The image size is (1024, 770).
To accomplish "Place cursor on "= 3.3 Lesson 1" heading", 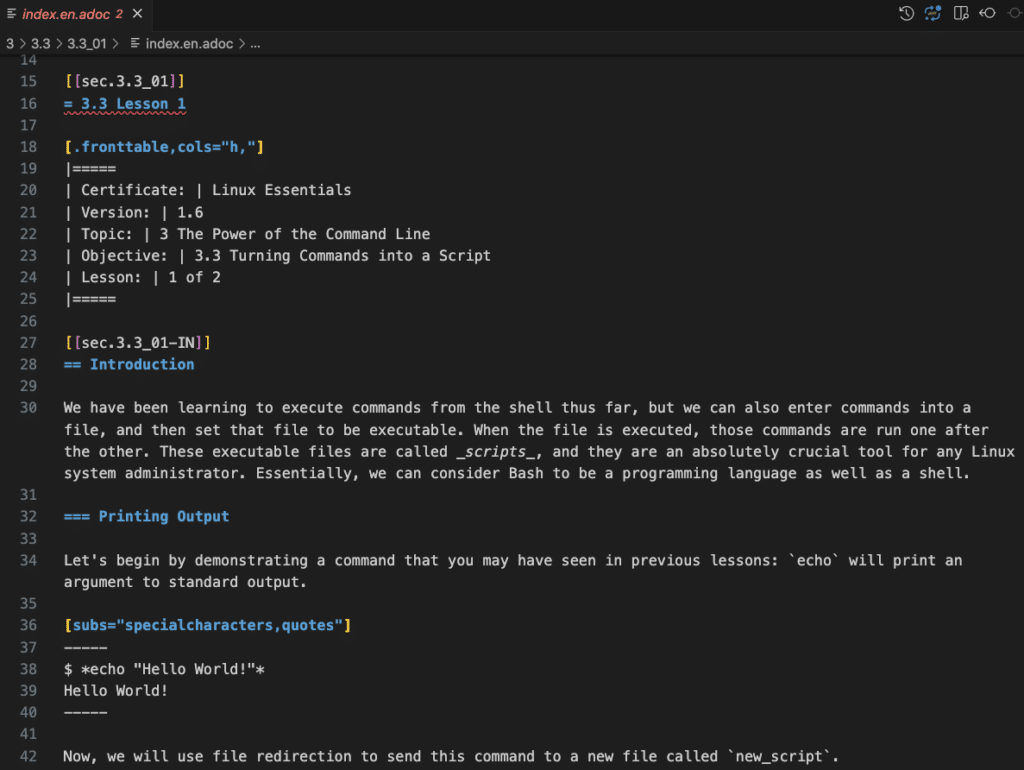I will [x=125, y=104].
